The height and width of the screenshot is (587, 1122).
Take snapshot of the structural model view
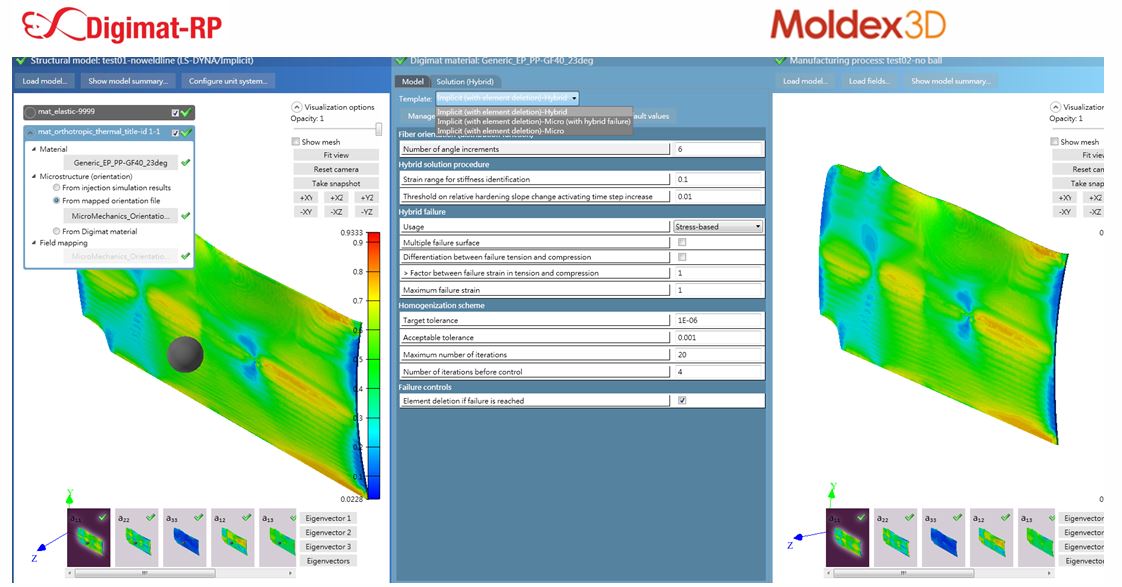pyautogui.click(x=336, y=183)
